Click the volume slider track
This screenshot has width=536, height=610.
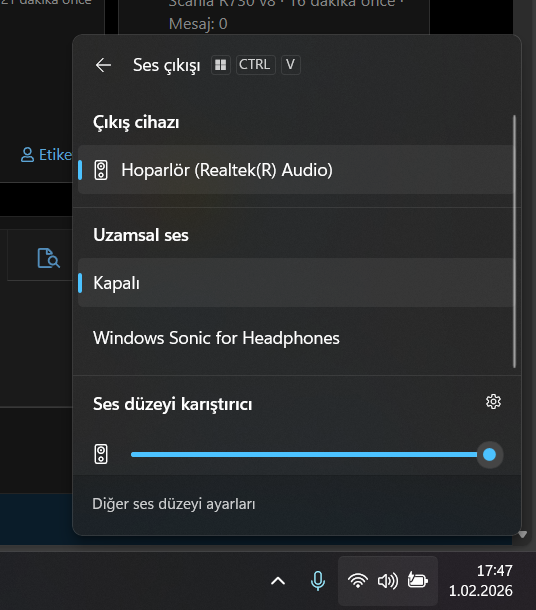pos(304,454)
